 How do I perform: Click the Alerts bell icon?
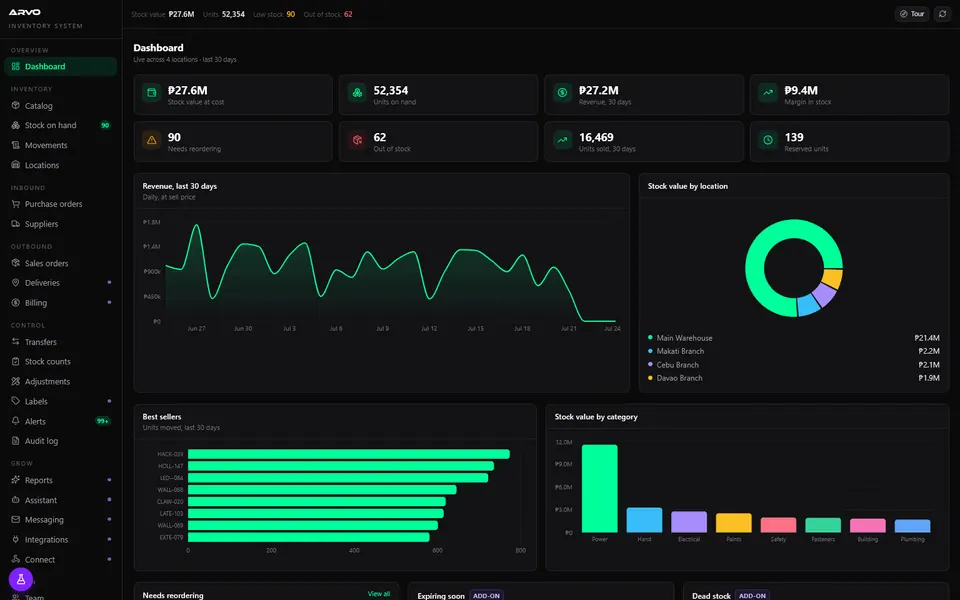[16, 421]
